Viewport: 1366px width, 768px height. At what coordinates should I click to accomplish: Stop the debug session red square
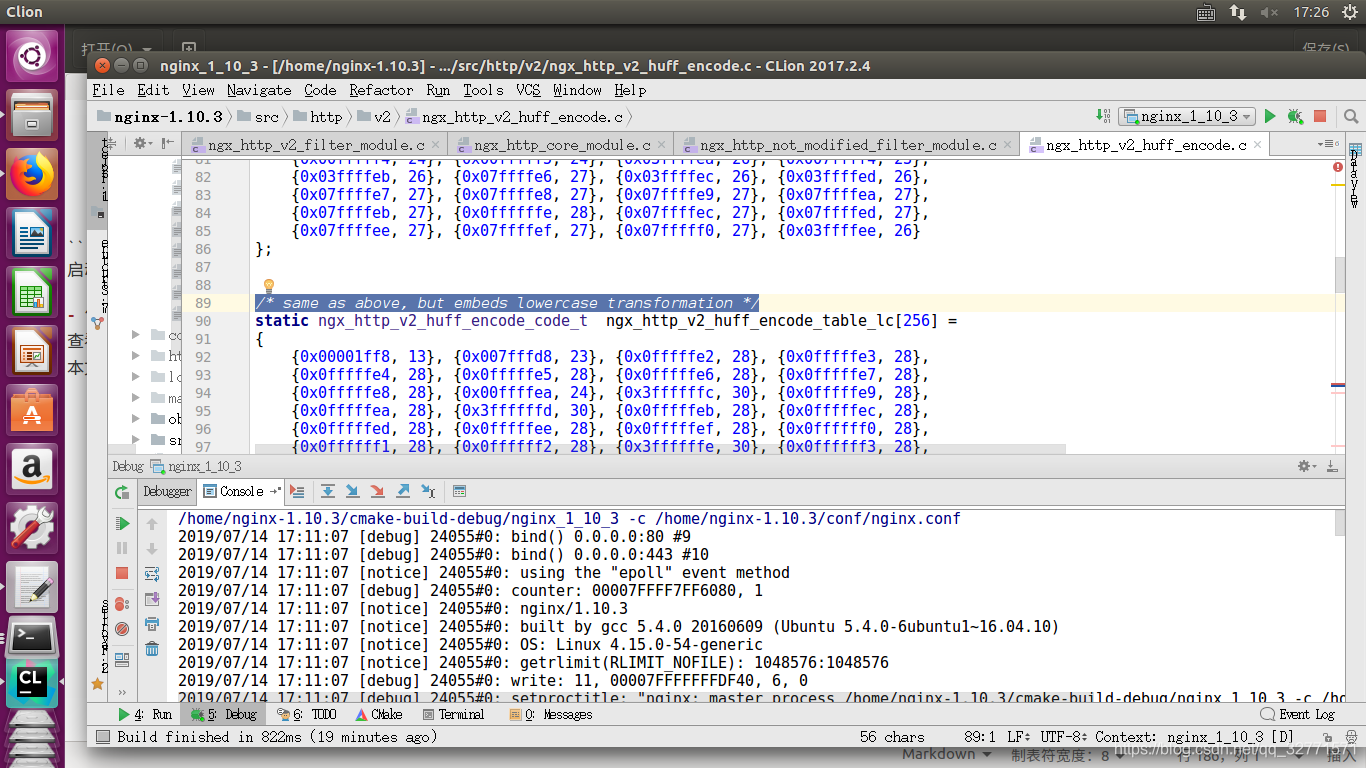click(x=122, y=573)
